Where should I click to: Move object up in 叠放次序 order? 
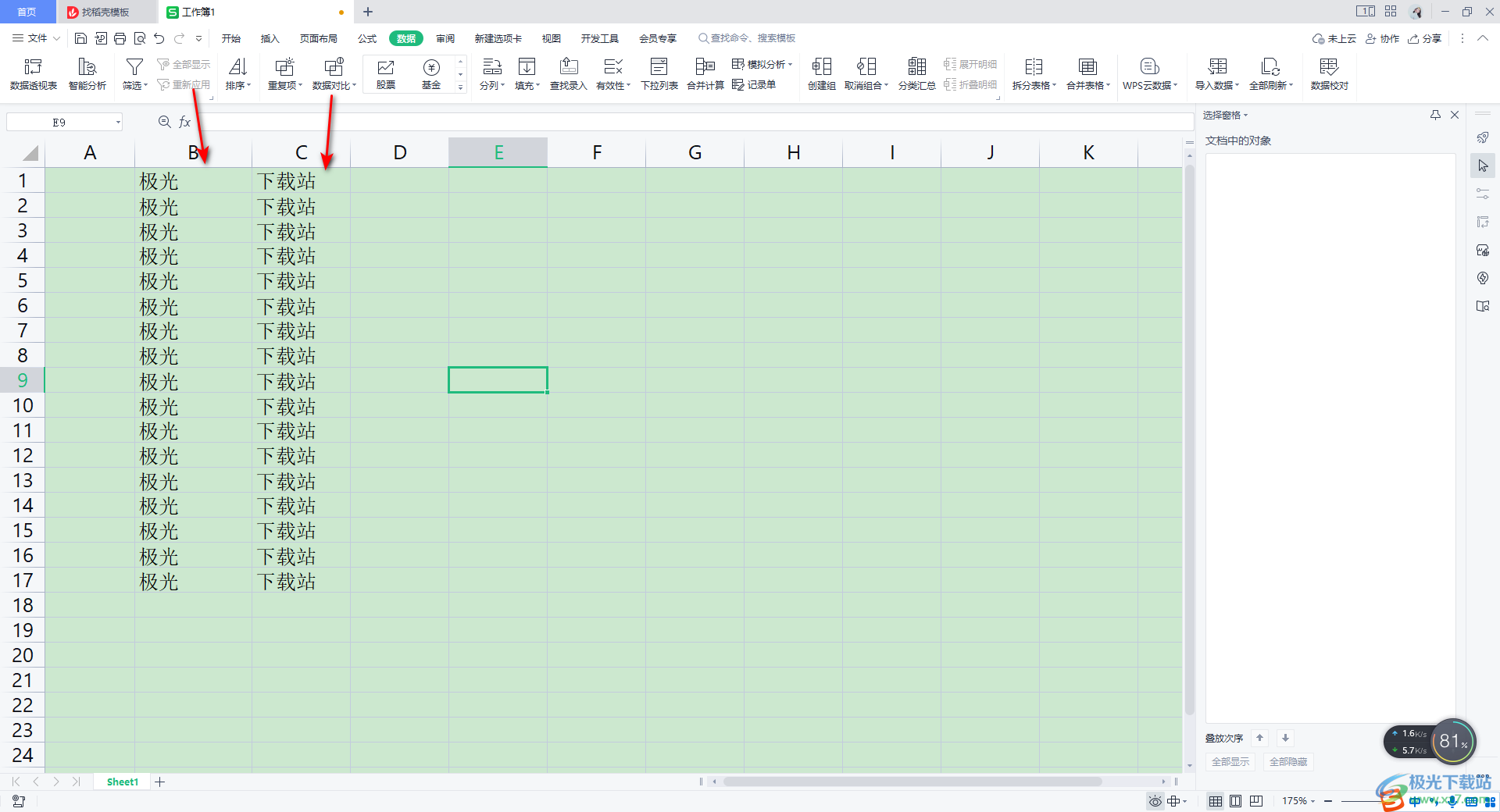click(x=1259, y=738)
